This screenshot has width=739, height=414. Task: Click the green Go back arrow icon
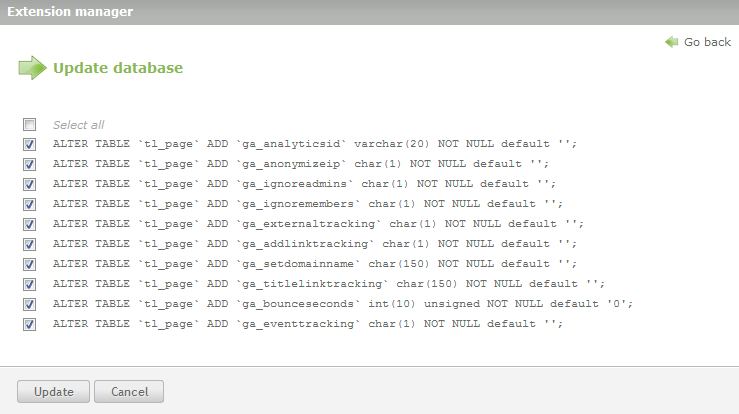pos(672,42)
